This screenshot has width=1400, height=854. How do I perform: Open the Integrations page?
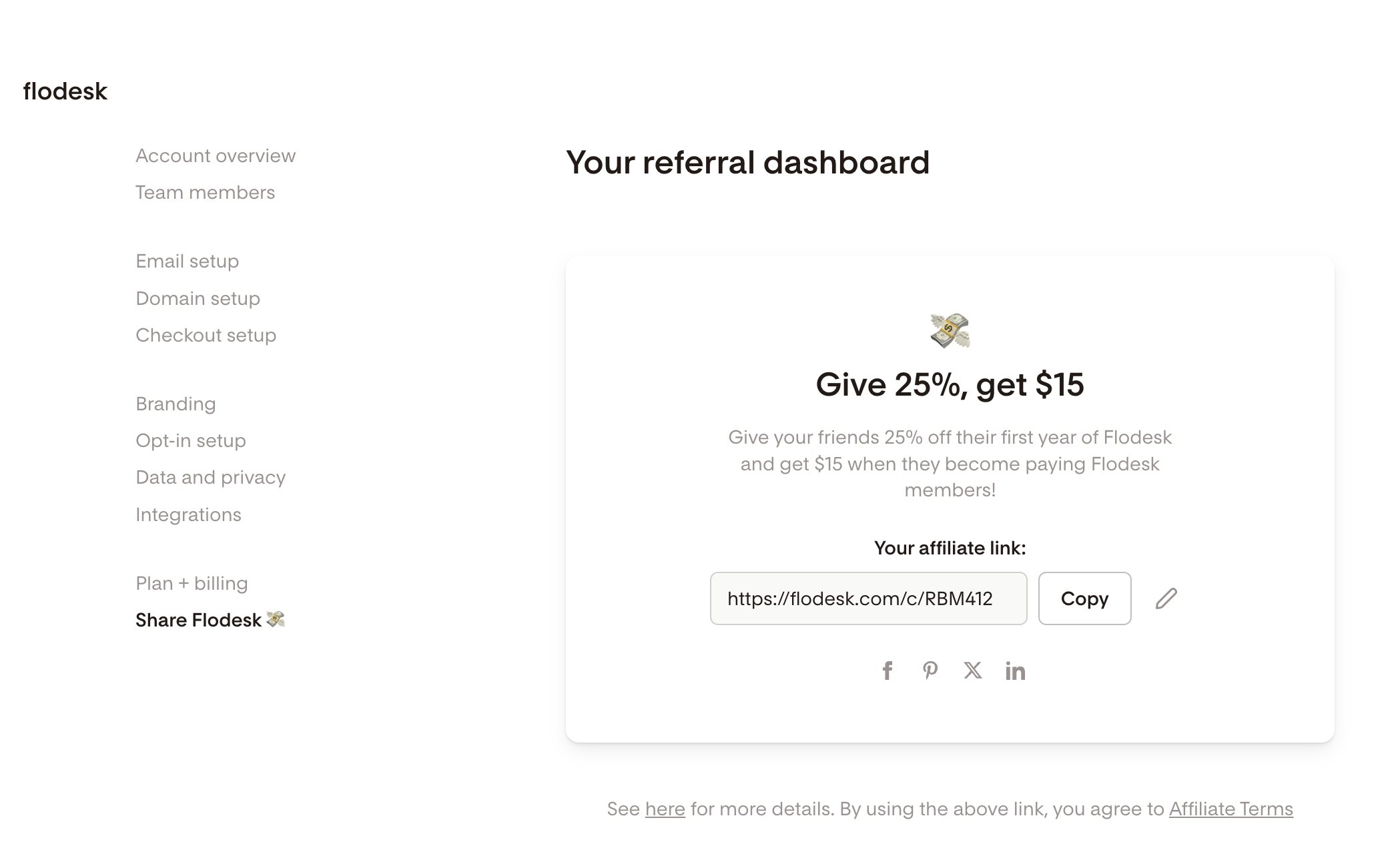coord(188,514)
